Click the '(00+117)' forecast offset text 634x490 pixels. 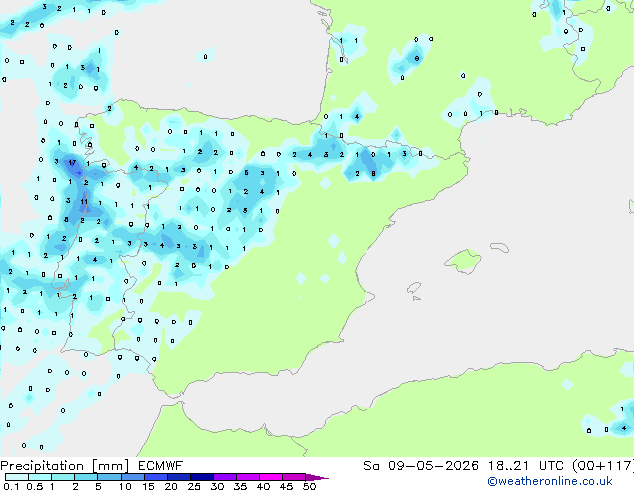(x=603, y=466)
